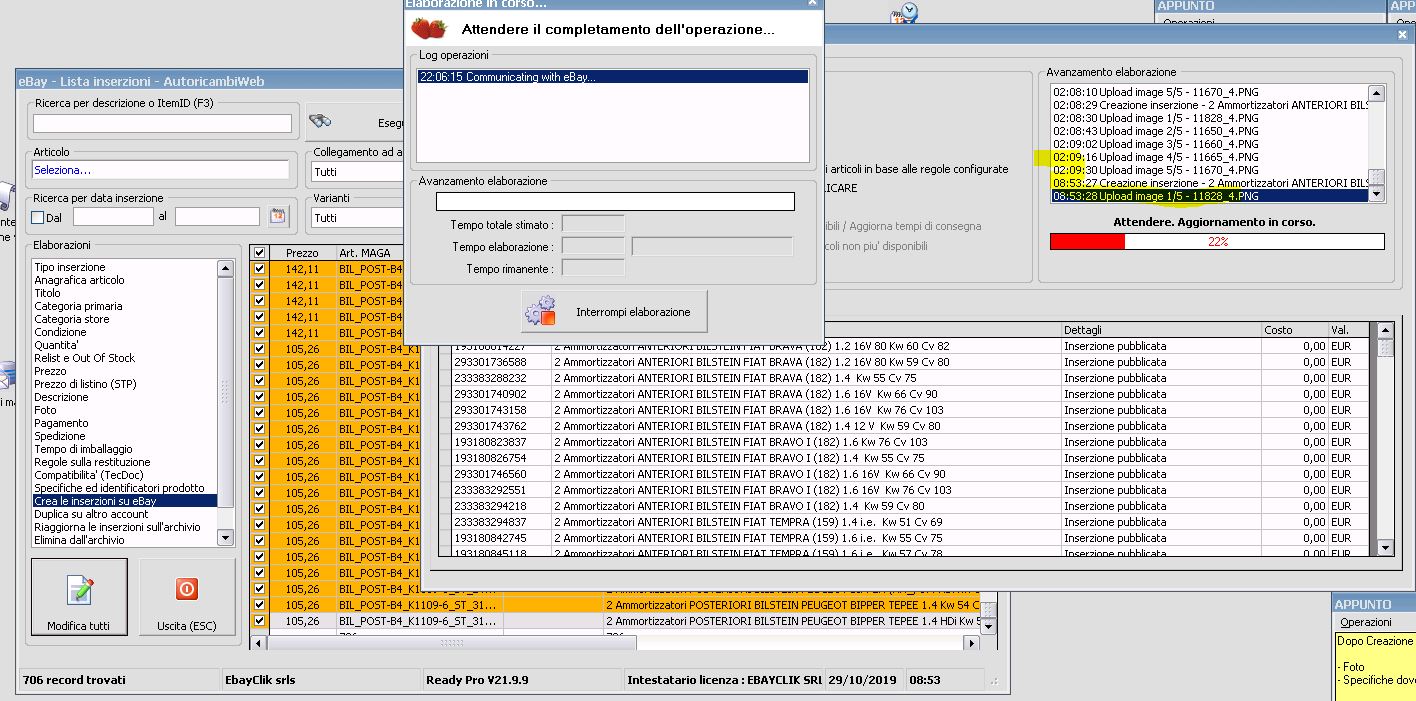Click the clock icon at top
Image resolution: width=1416 pixels, height=701 pixels.
(907, 12)
